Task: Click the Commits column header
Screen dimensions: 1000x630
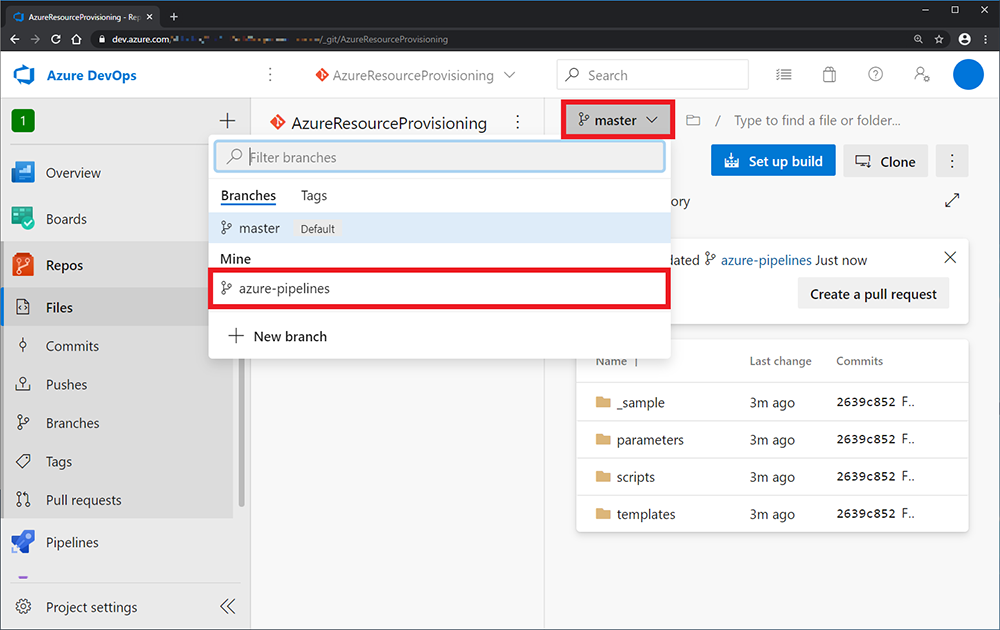Action: pyautogui.click(x=859, y=361)
